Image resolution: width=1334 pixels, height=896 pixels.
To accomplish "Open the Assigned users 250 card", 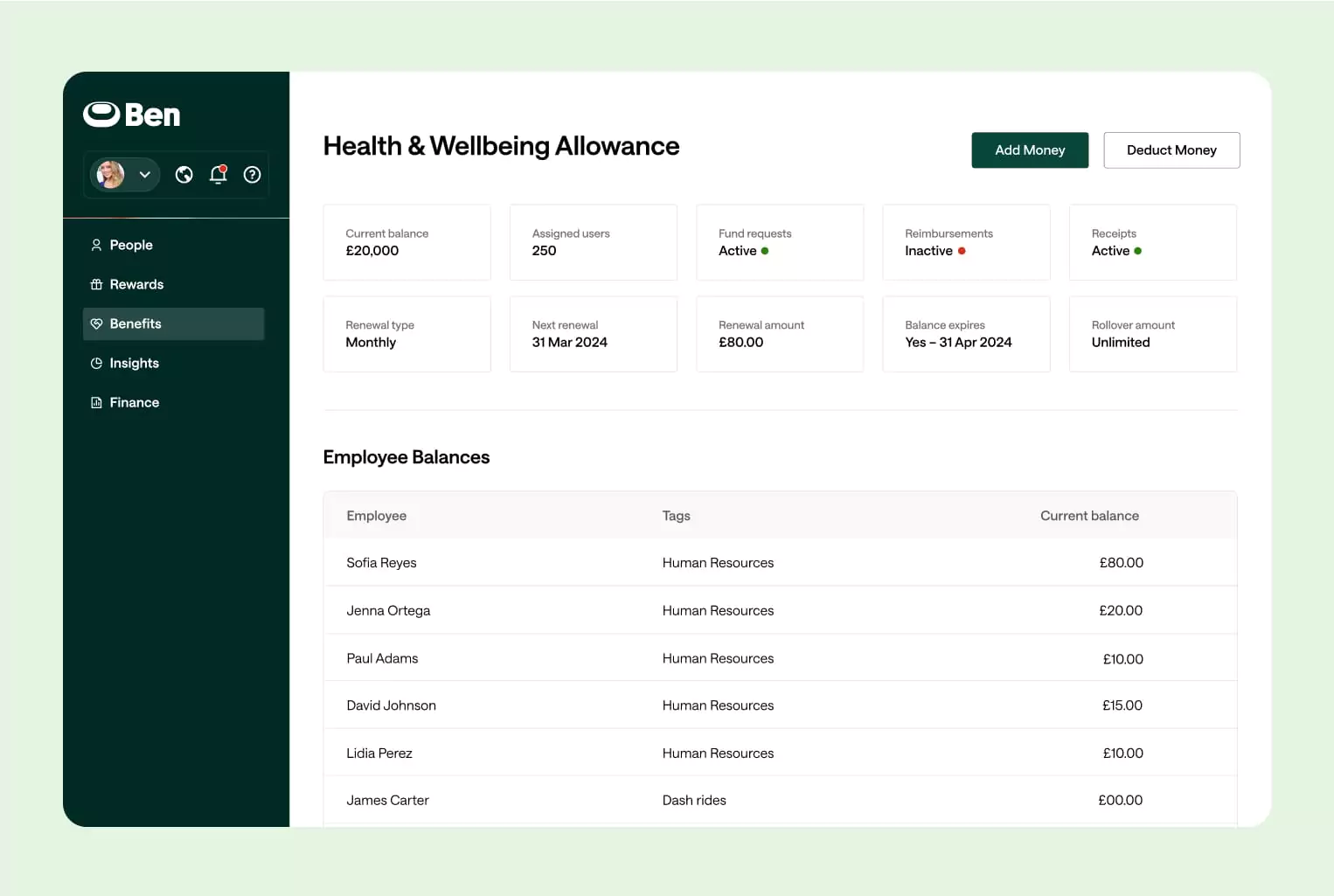I will [594, 242].
